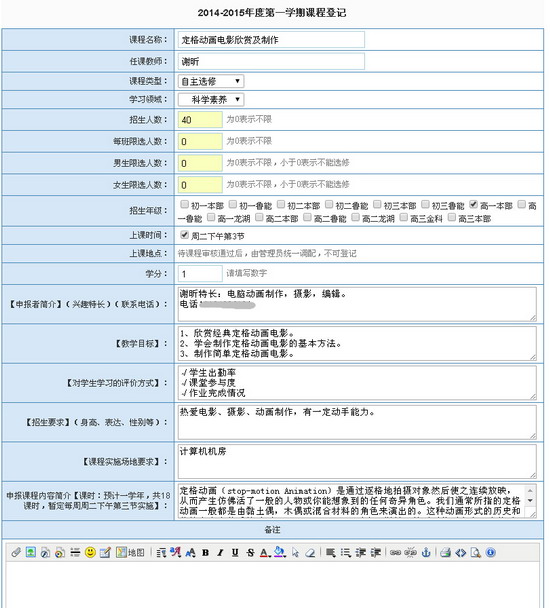This screenshot has width=550, height=608.
Task: Click the 地图 map insert button
Action: pos(130,552)
